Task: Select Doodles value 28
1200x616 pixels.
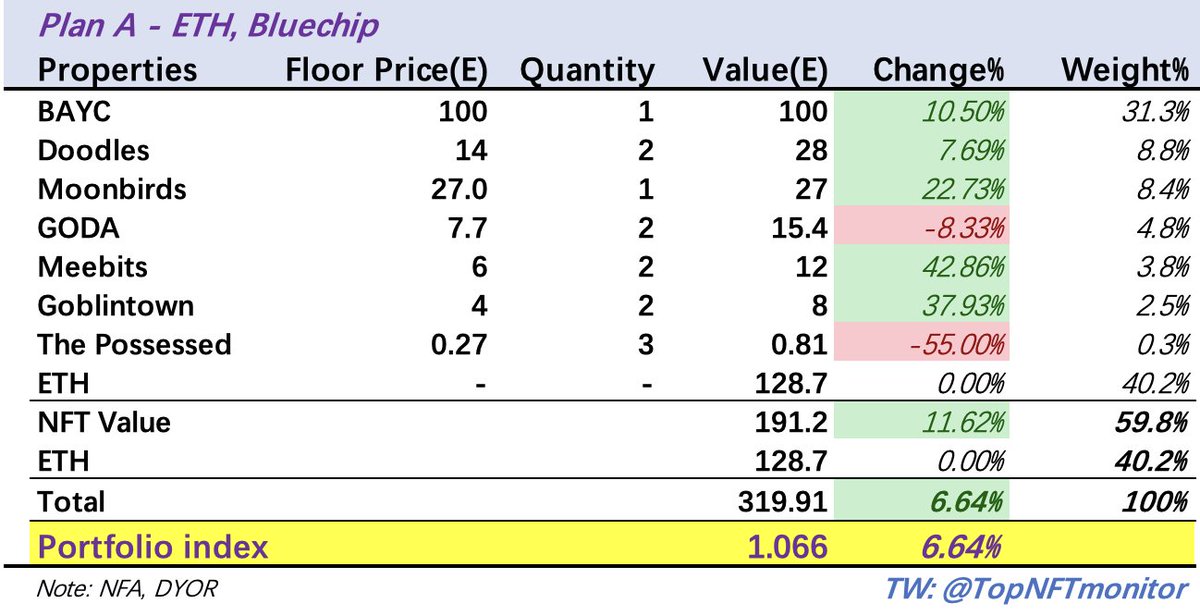Action: [x=811, y=150]
